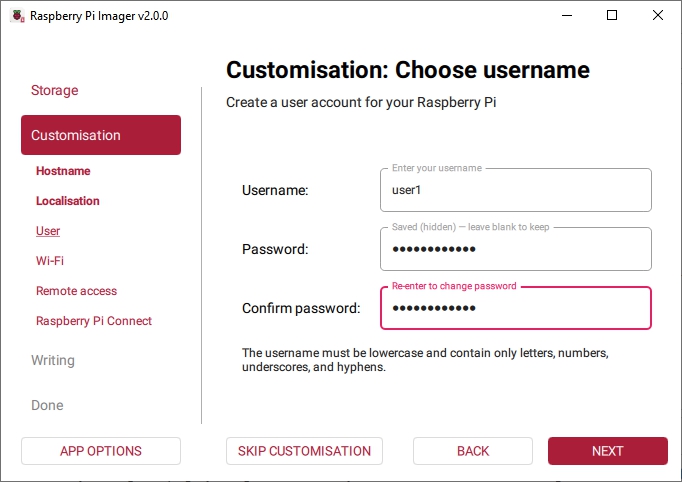The image size is (682, 482).
Task: Click the Done step in sidebar
Action: click(47, 405)
